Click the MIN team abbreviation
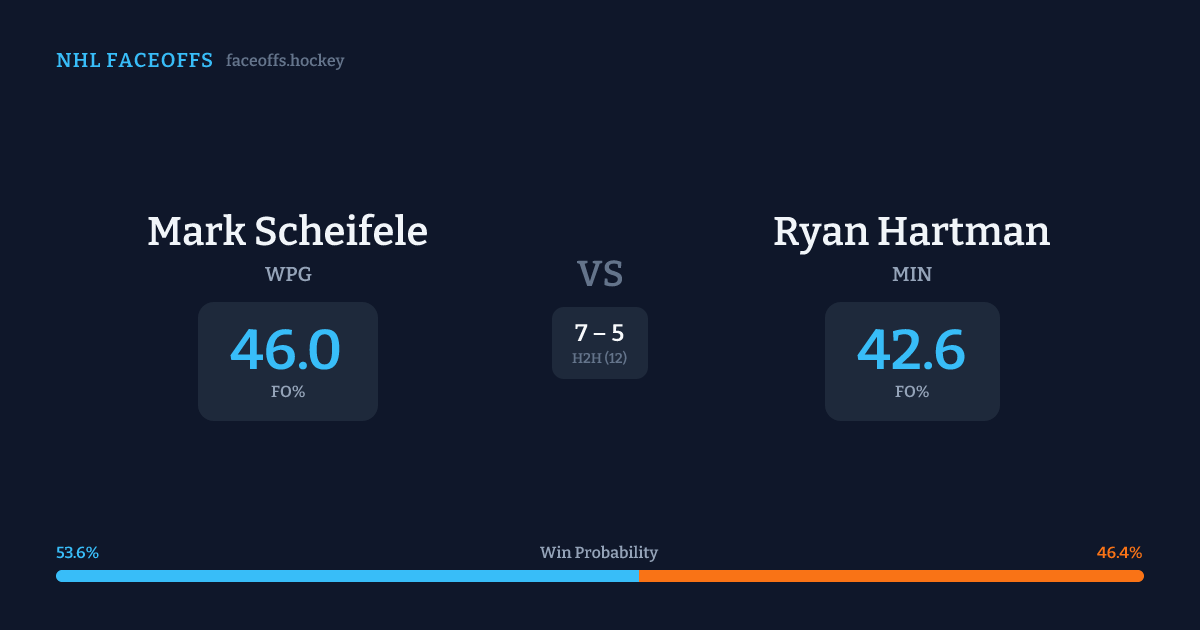This screenshot has height=630, width=1200. [x=912, y=274]
